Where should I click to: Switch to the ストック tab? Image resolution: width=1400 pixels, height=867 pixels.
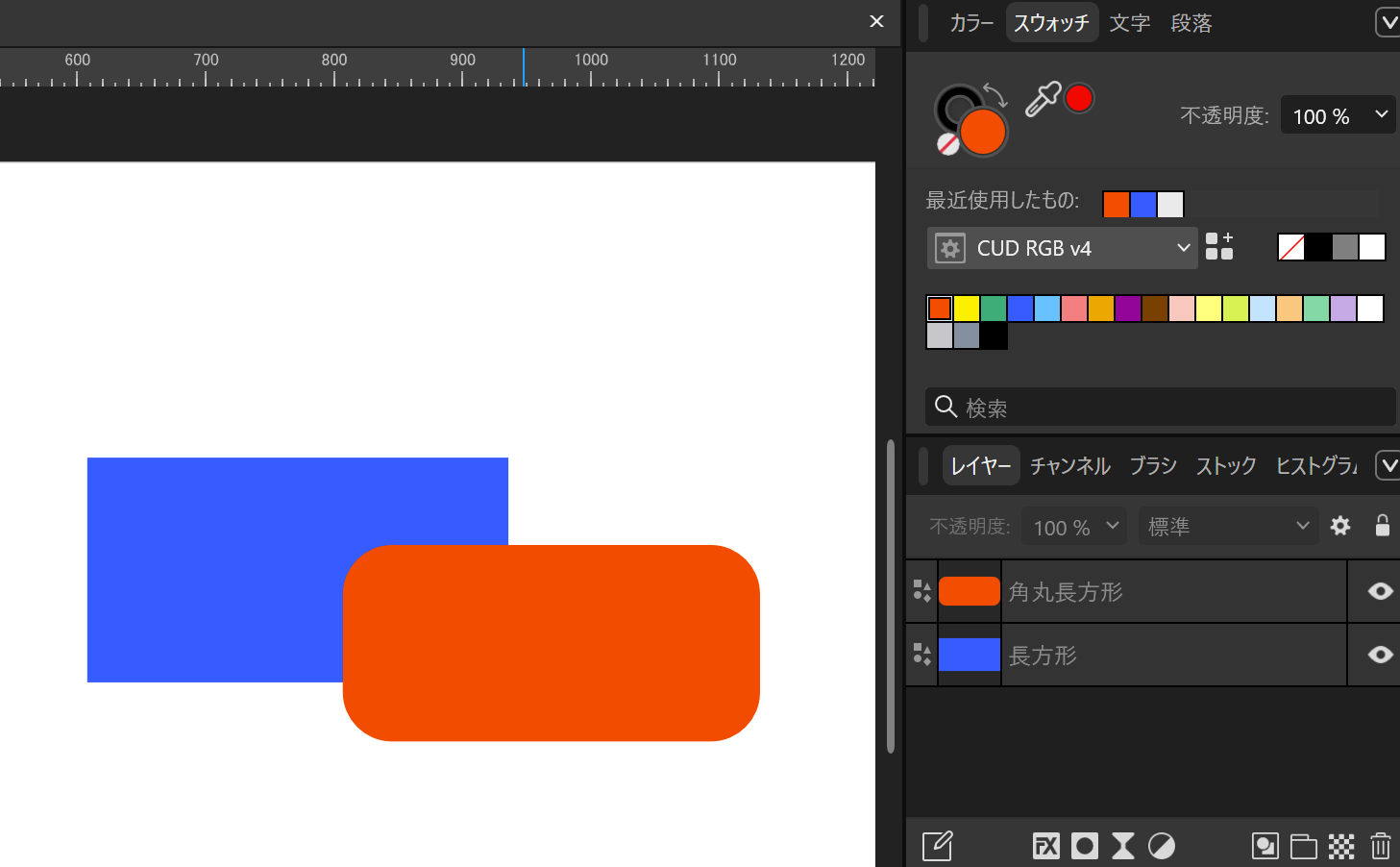(1226, 466)
